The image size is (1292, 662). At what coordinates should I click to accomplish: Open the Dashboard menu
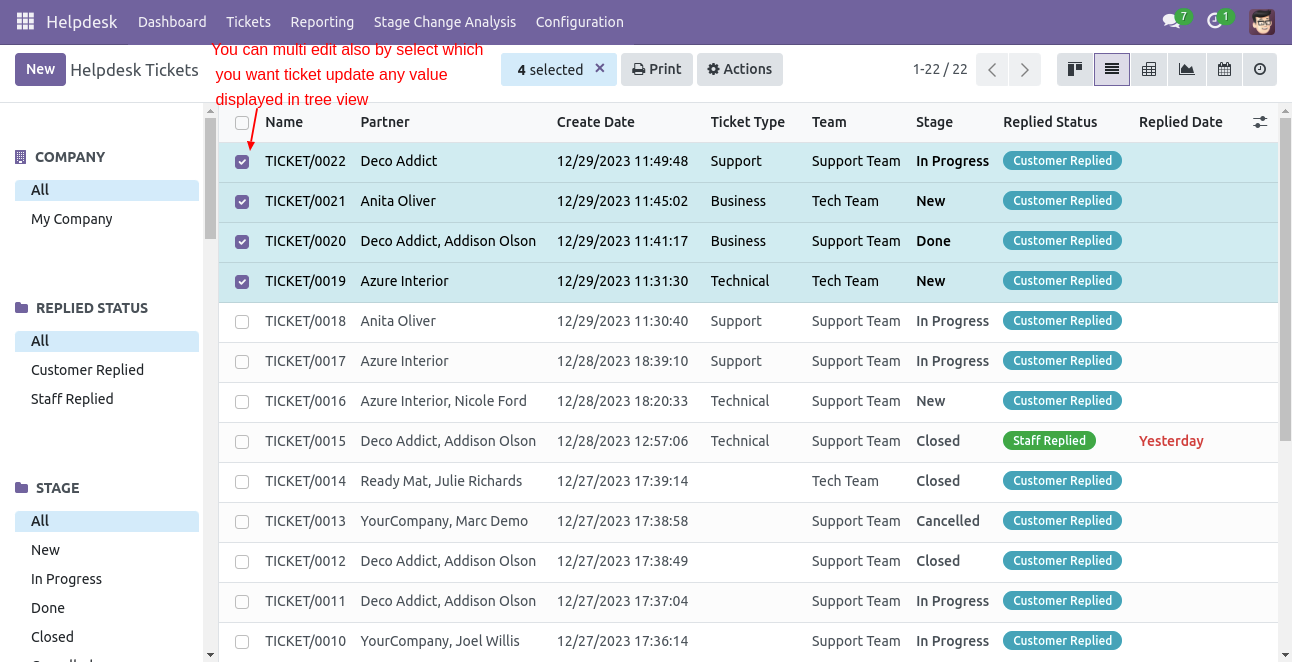click(172, 22)
